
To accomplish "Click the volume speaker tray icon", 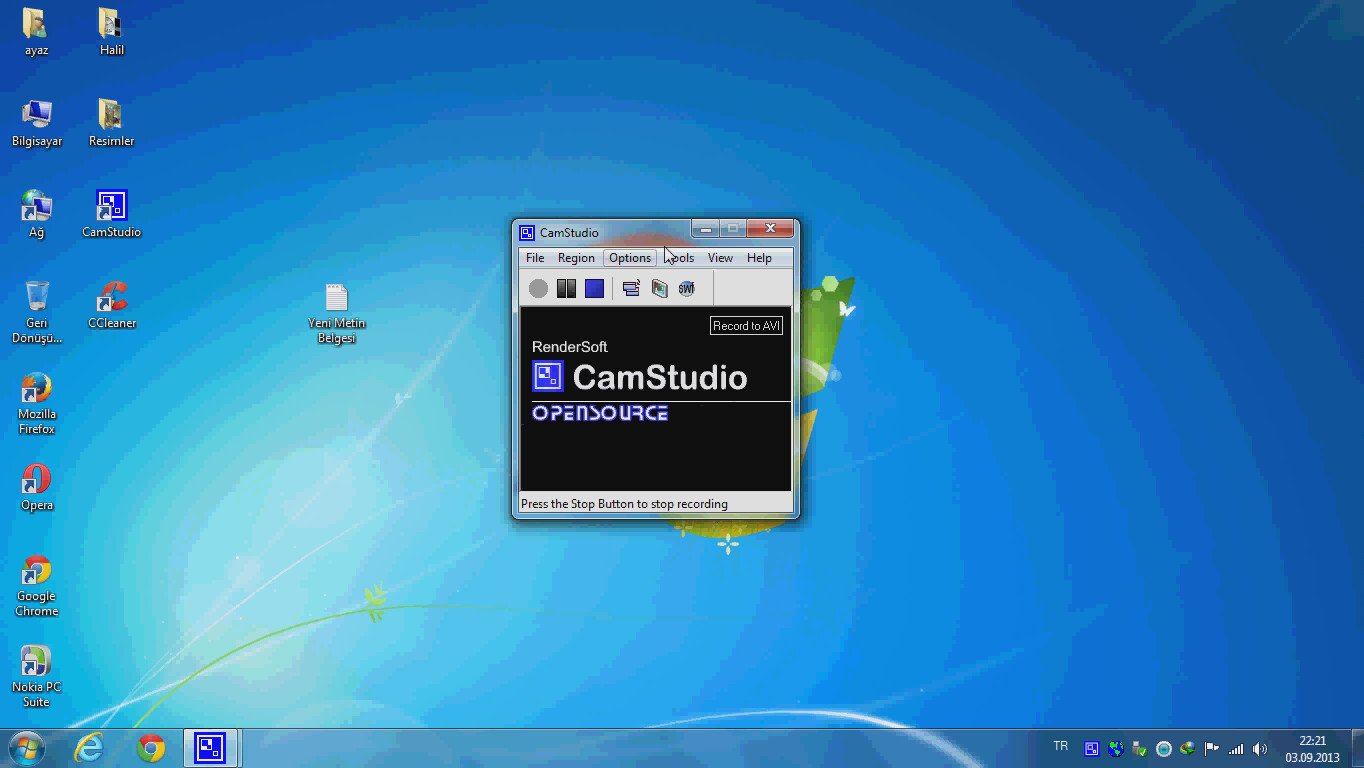I will (x=1260, y=748).
